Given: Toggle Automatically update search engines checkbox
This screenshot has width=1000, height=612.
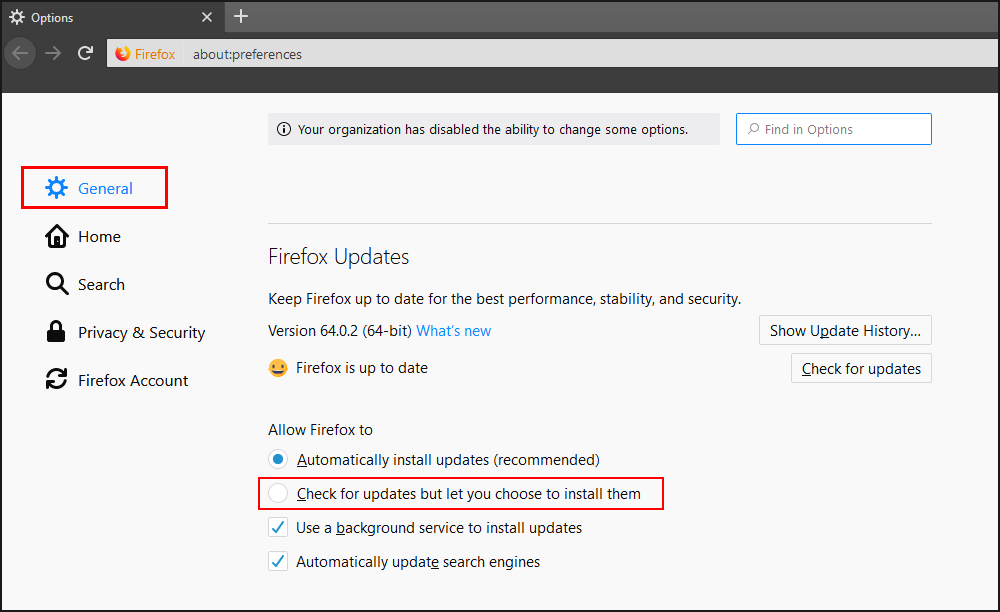Looking at the screenshot, I should [x=278, y=561].
